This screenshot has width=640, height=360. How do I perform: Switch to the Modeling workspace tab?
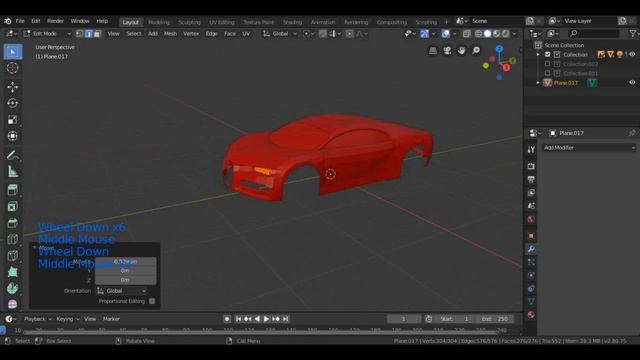coord(159,22)
